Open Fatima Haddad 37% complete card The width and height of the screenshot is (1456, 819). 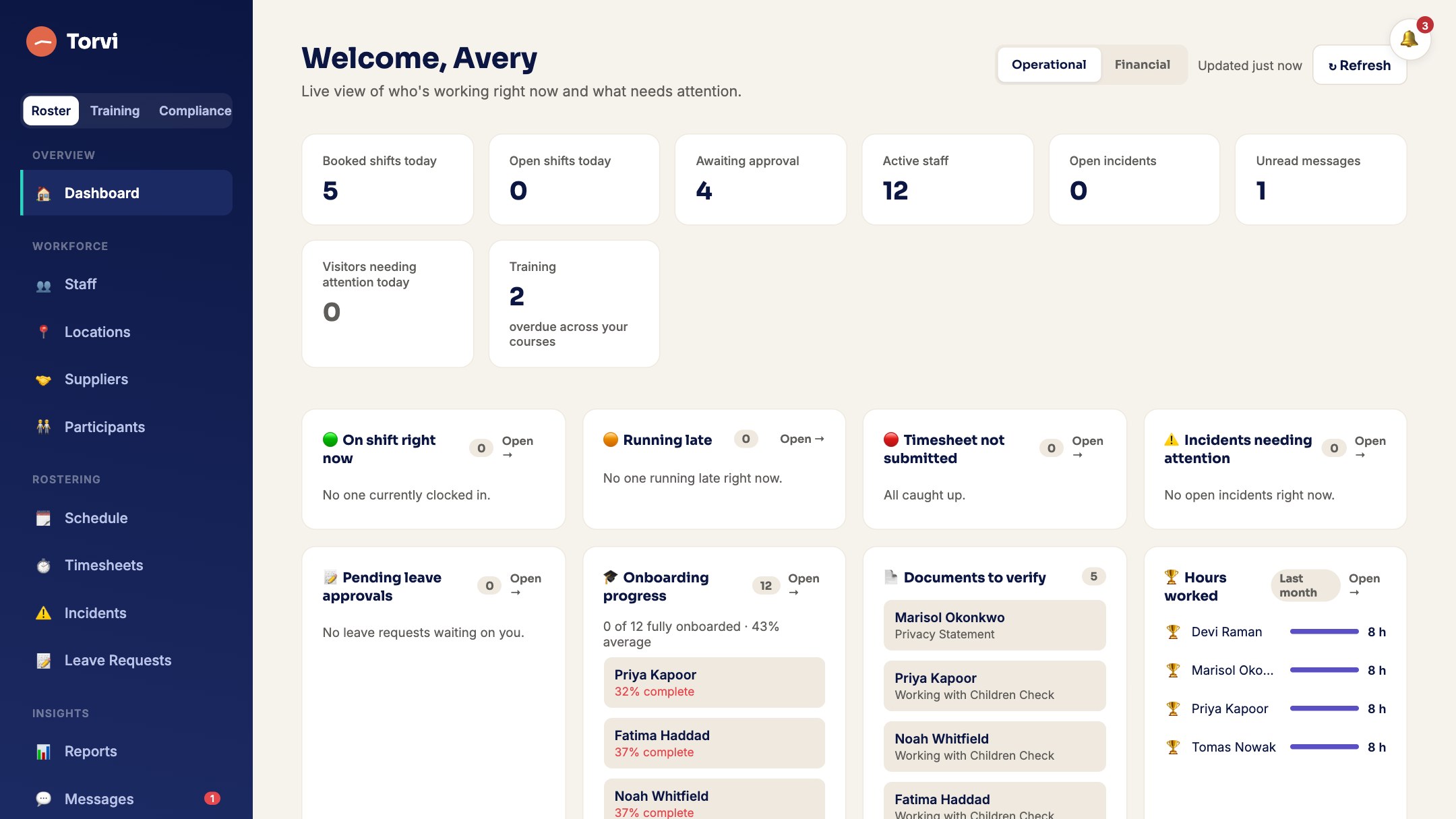714,743
